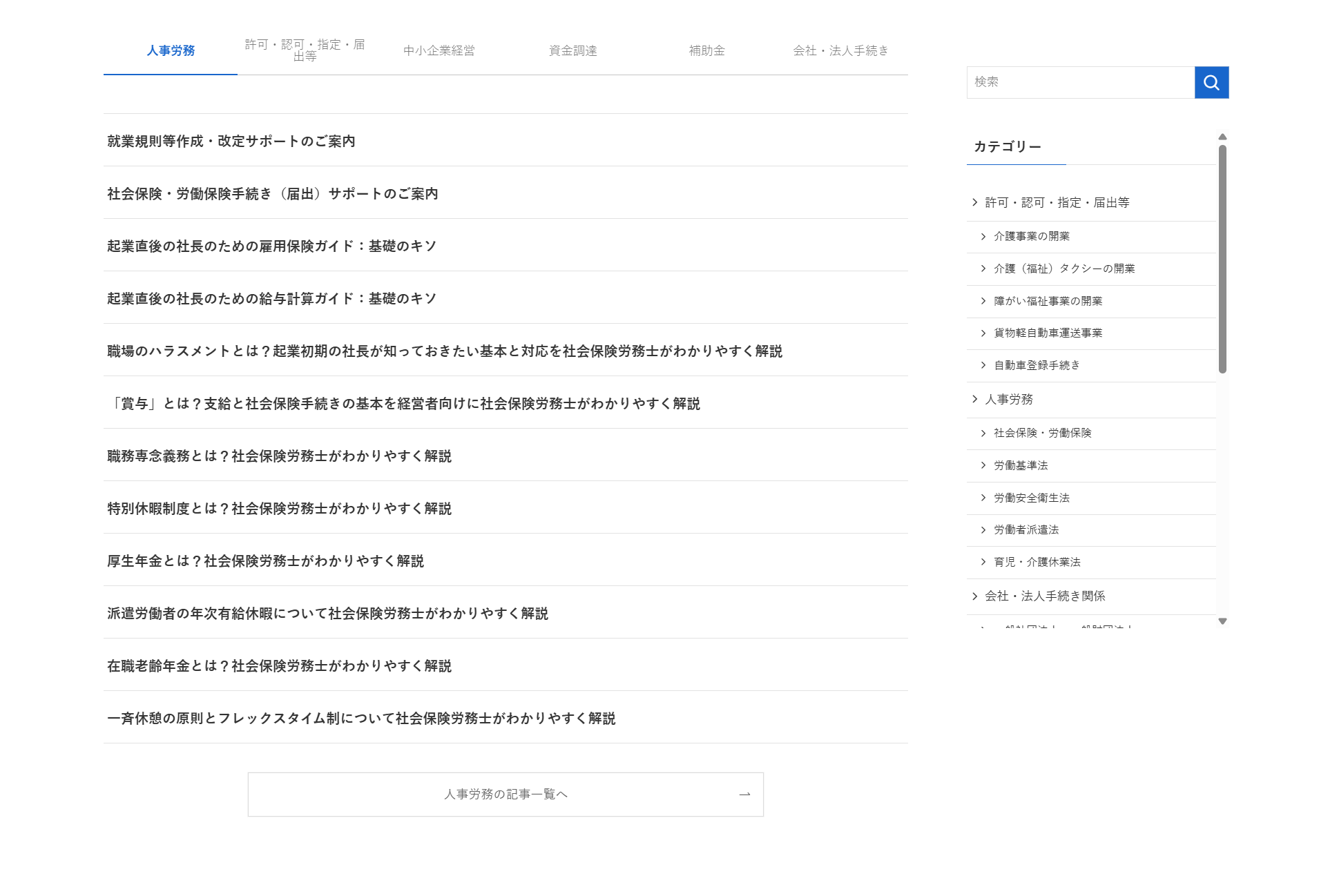The height and width of the screenshot is (896, 1319).
Task: Click the arrow in 人事労務の記事一覧へ button
Action: click(x=744, y=795)
